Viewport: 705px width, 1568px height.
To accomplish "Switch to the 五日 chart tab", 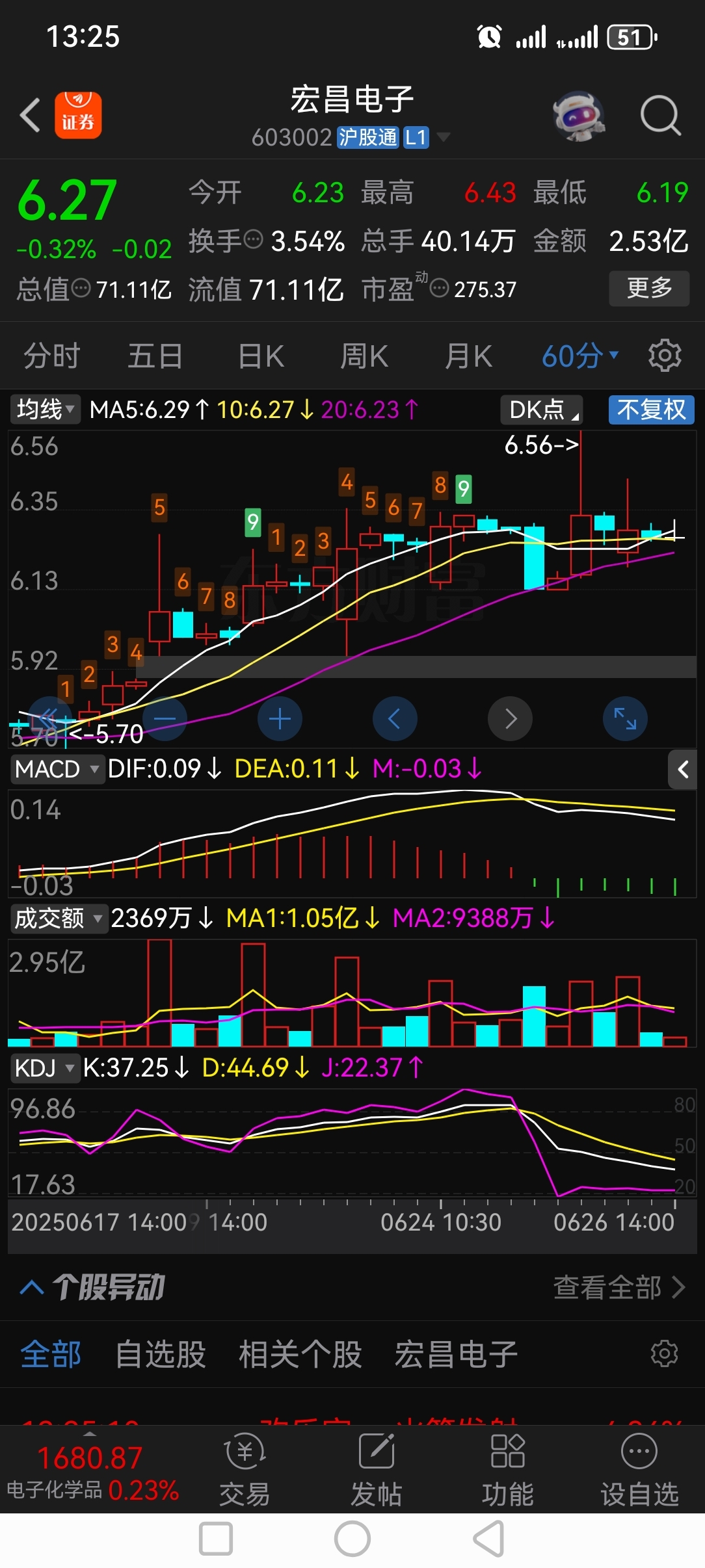I will [155, 356].
